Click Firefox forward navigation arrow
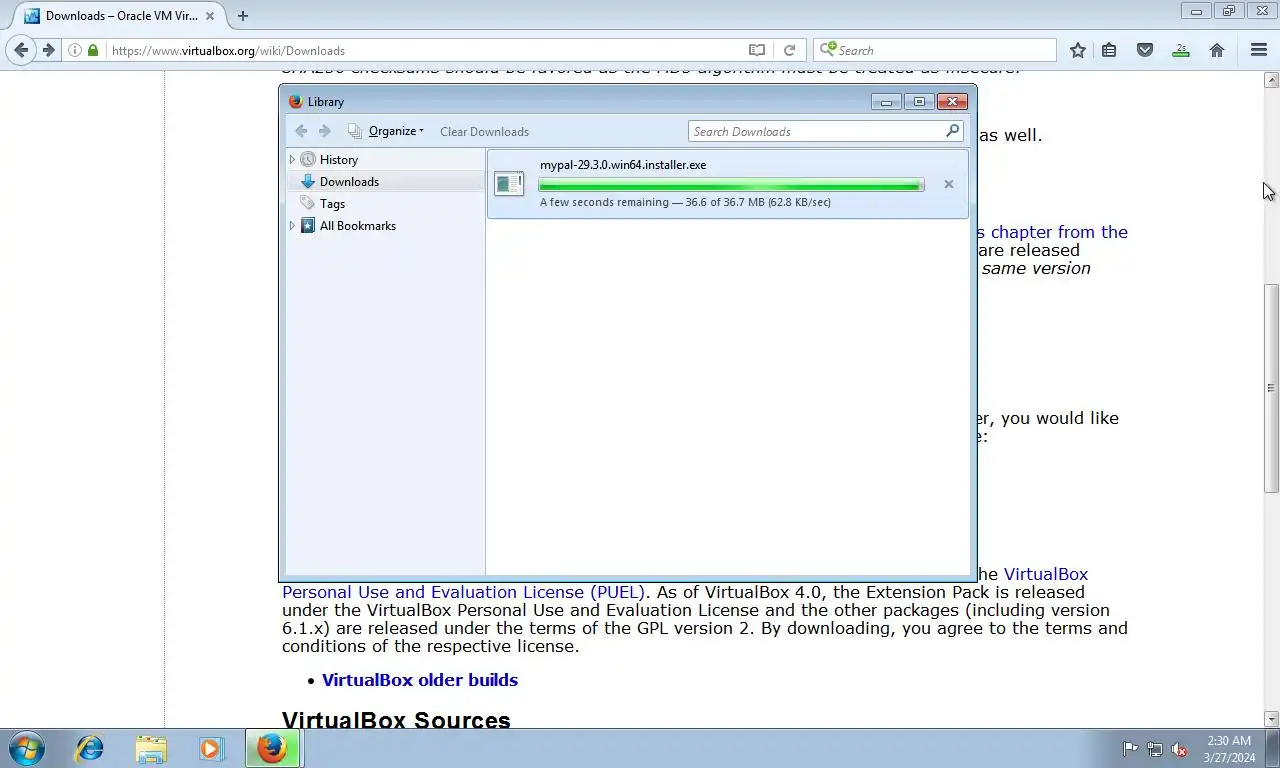 coord(48,50)
